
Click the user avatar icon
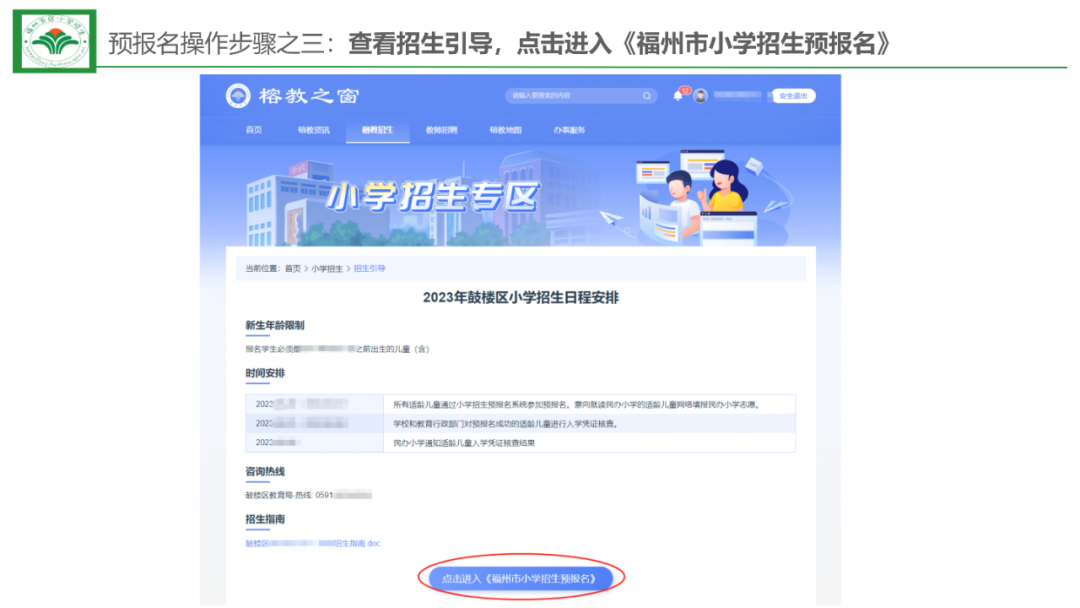click(701, 96)
